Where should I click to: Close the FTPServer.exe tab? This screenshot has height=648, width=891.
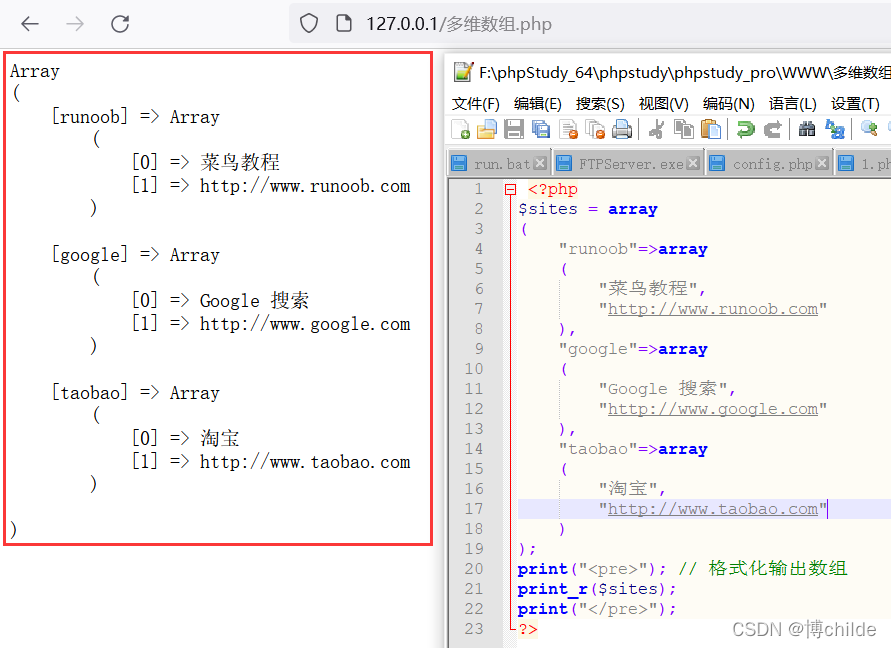pyautogui.click(x=693, y=163)
